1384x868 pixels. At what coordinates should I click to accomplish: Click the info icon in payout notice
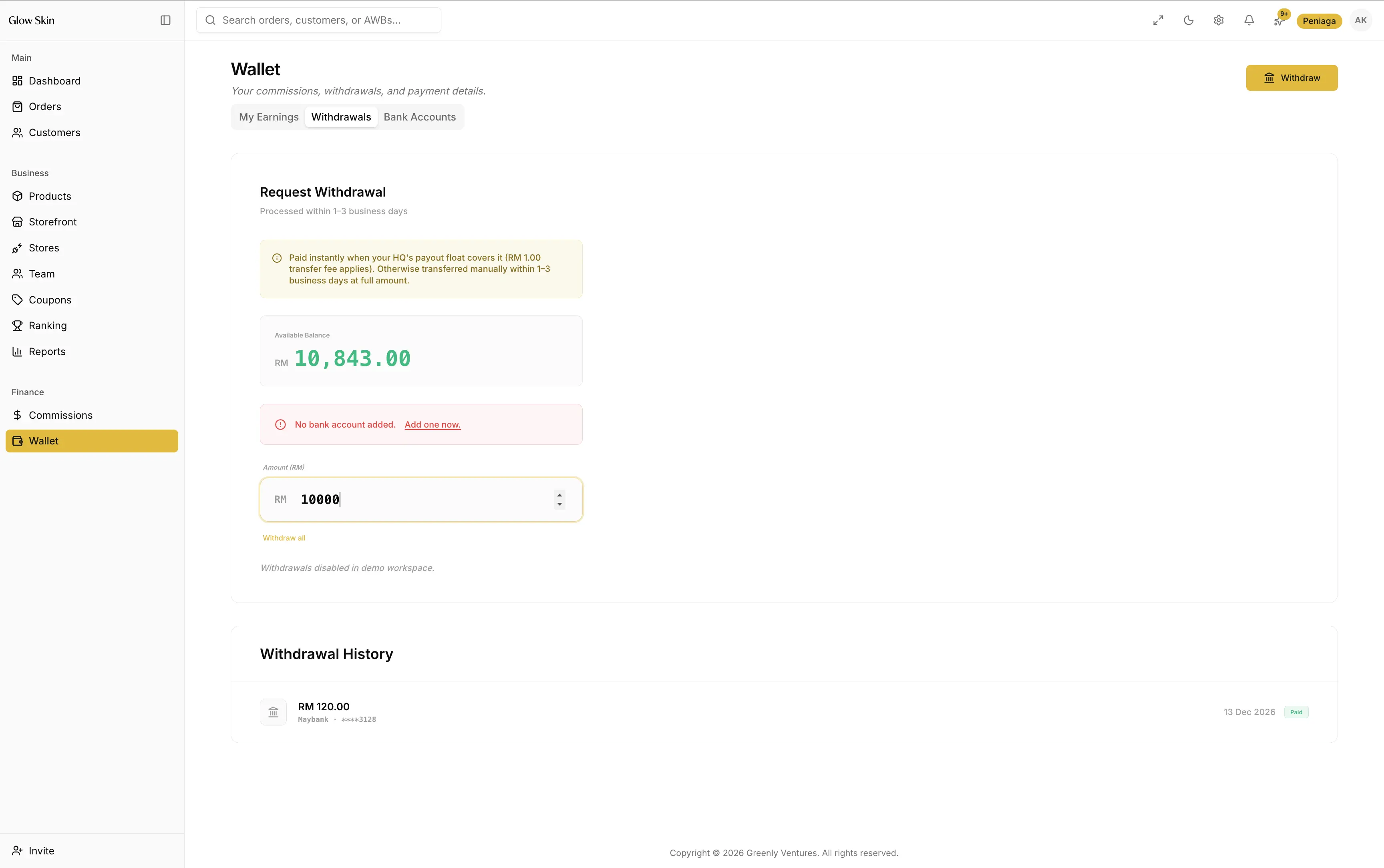[x=277, y=258]
